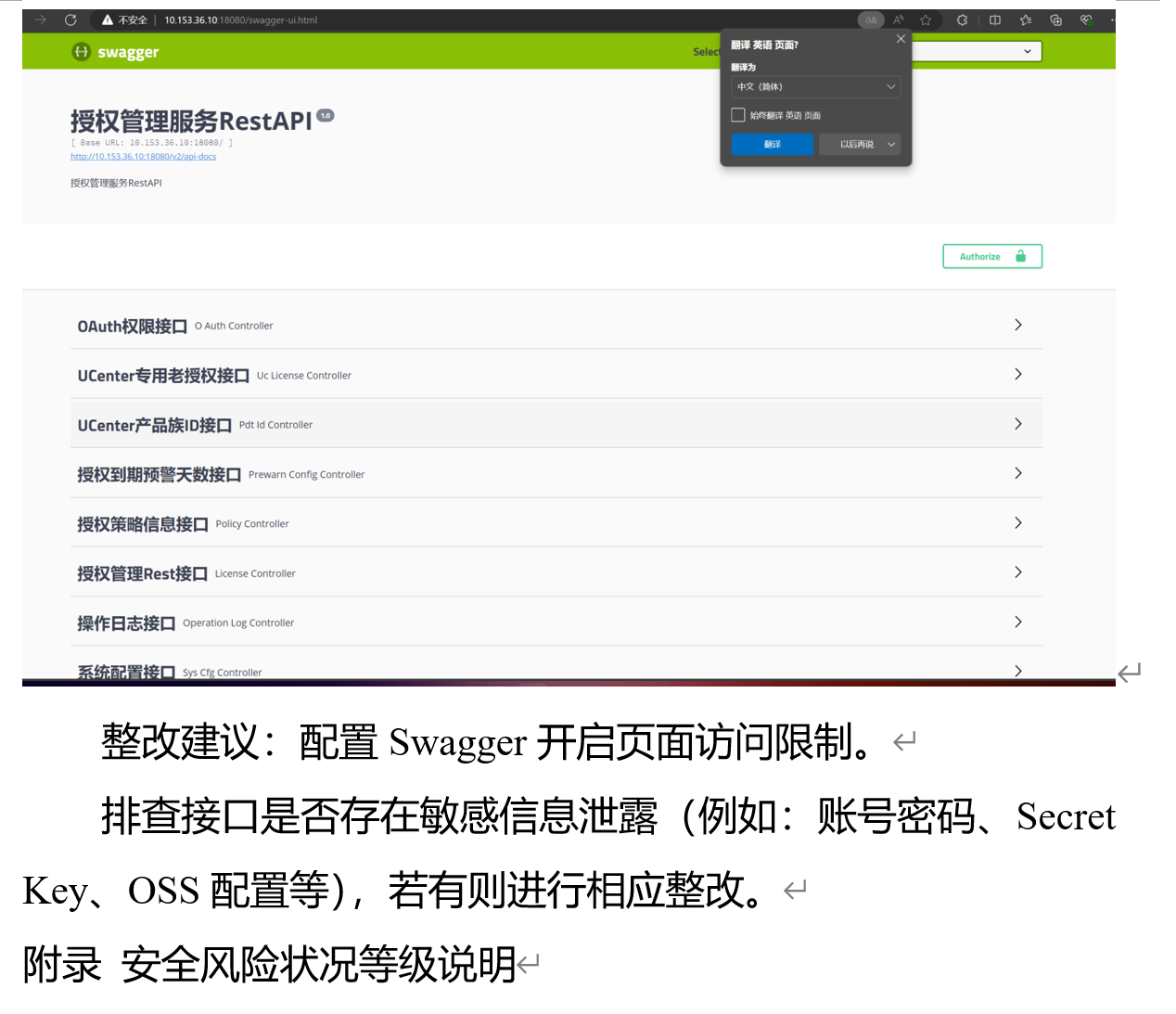Toggle split screen icon

click(995, 19)
